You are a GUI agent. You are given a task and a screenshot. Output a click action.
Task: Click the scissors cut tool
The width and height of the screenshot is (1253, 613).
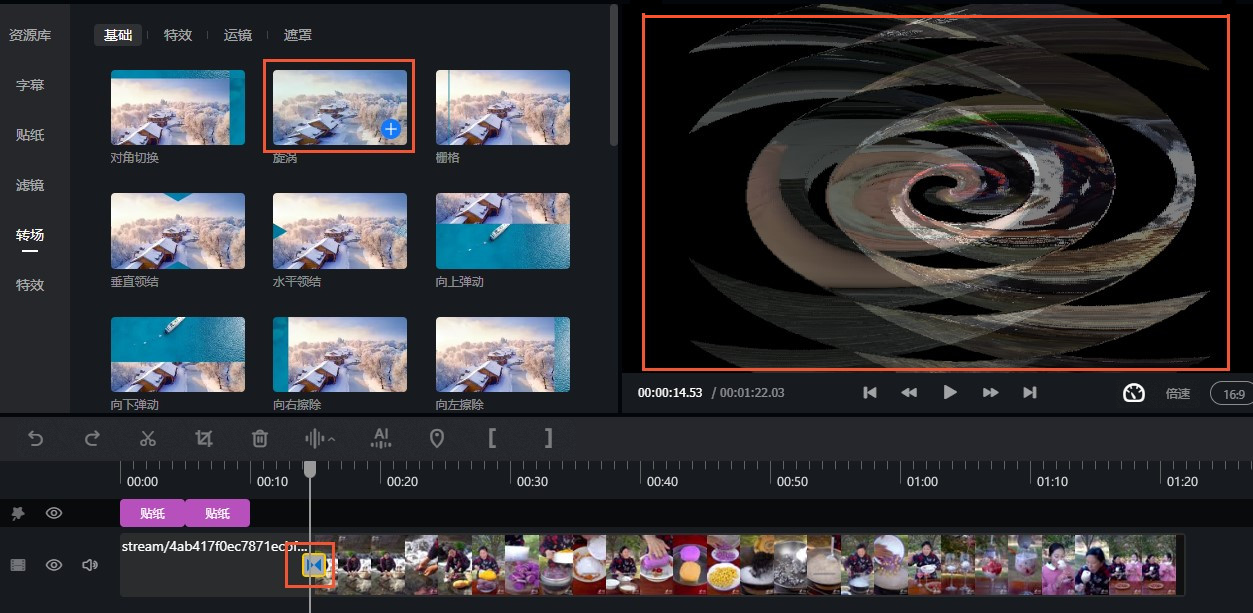148,438
